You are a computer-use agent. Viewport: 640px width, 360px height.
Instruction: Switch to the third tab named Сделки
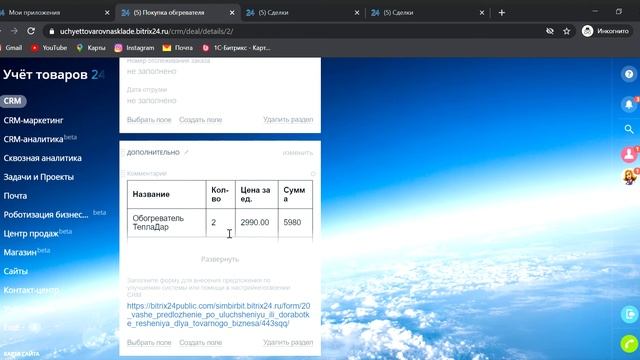click(x=303, y=13)
